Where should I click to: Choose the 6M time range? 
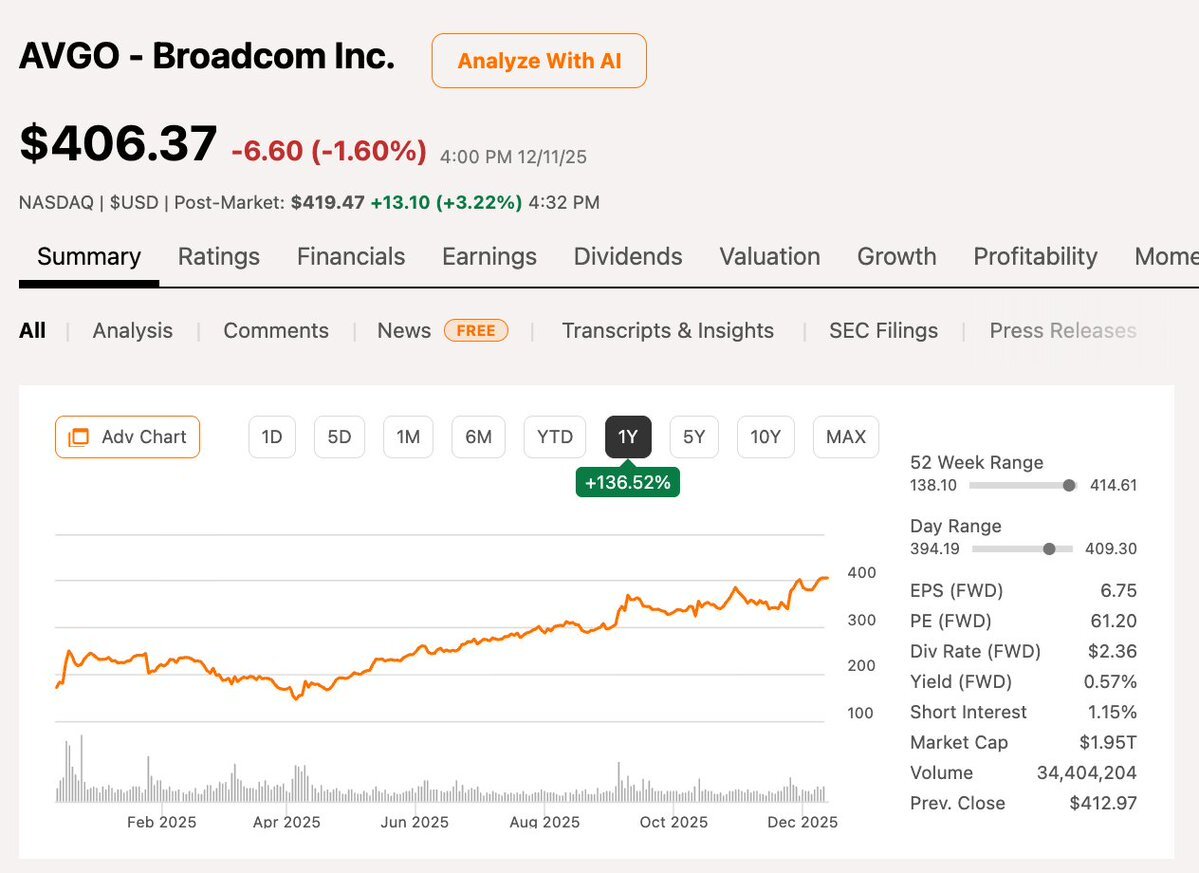(x=478, y=437)
